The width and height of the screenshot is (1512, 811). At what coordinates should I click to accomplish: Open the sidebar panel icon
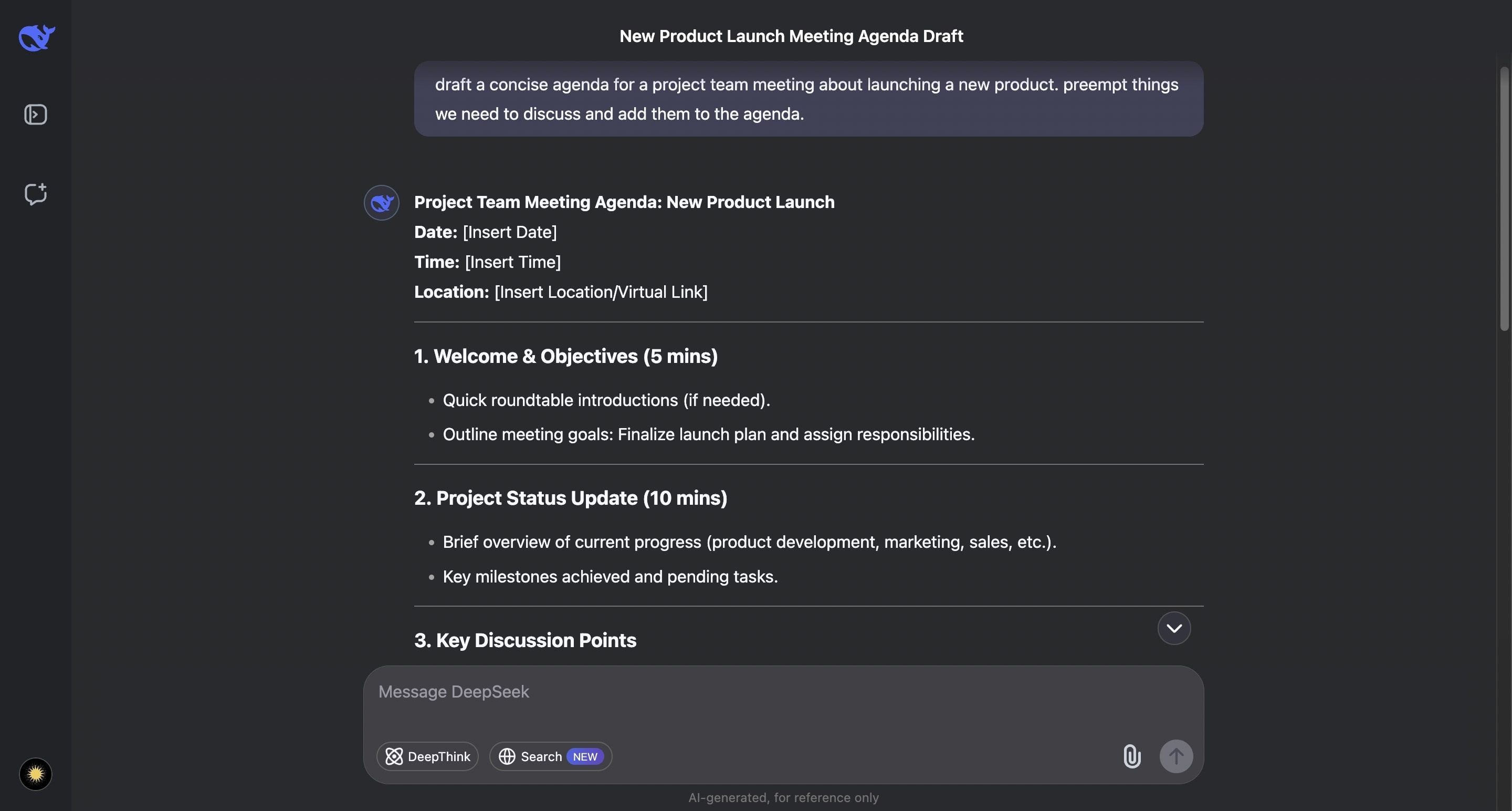36,115
